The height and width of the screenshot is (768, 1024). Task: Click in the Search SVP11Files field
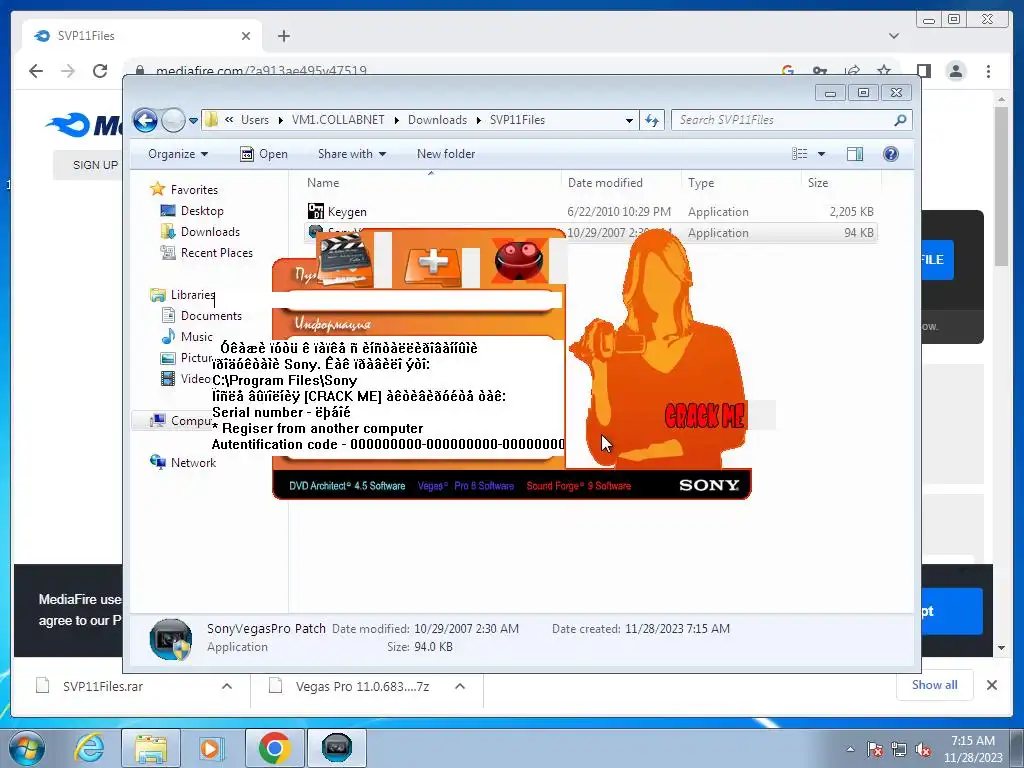784,120
